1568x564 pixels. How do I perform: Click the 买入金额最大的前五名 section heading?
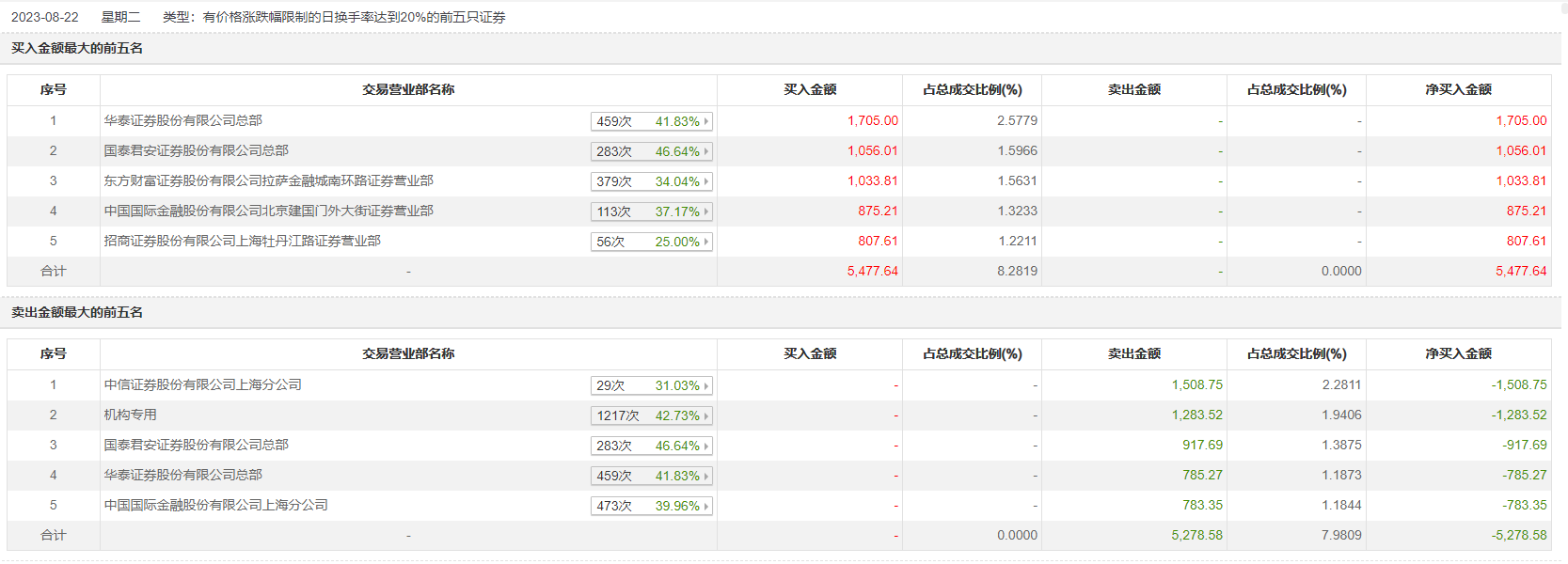point(77,48)
